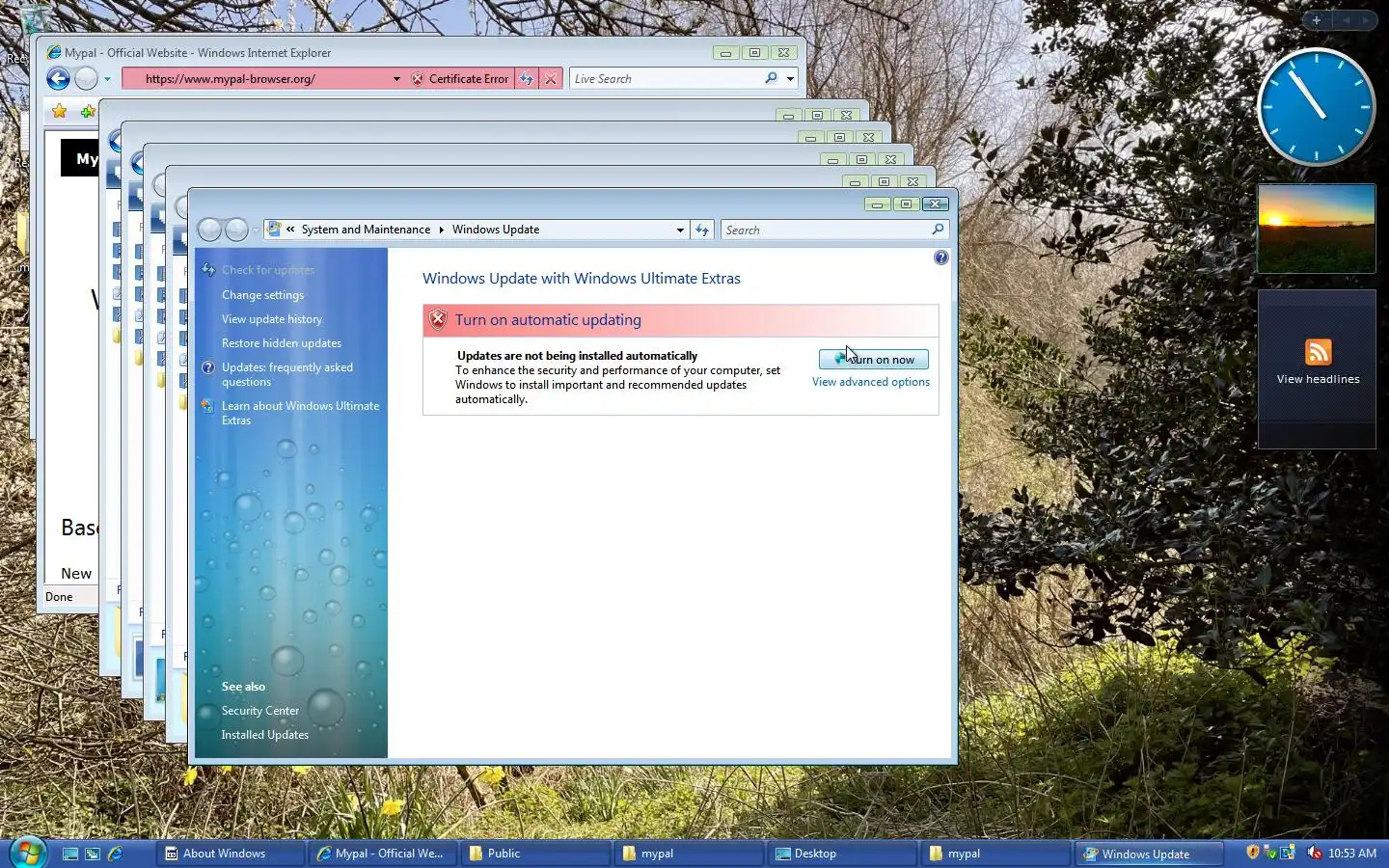The width and height of the screenshot is (1389, 868).
Task: Click taskbar clock 10:53 AM
Action: (x=1352, y=854)
